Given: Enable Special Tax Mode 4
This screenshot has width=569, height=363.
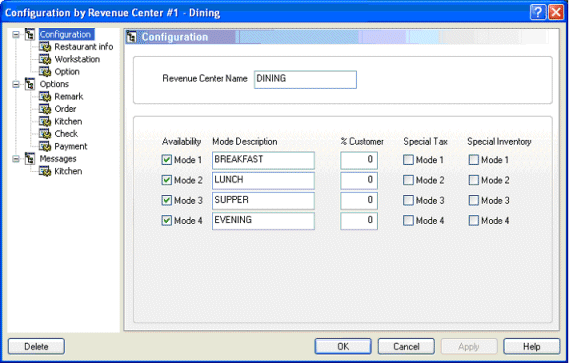Looking at the screenshot, I should [408, 220].
